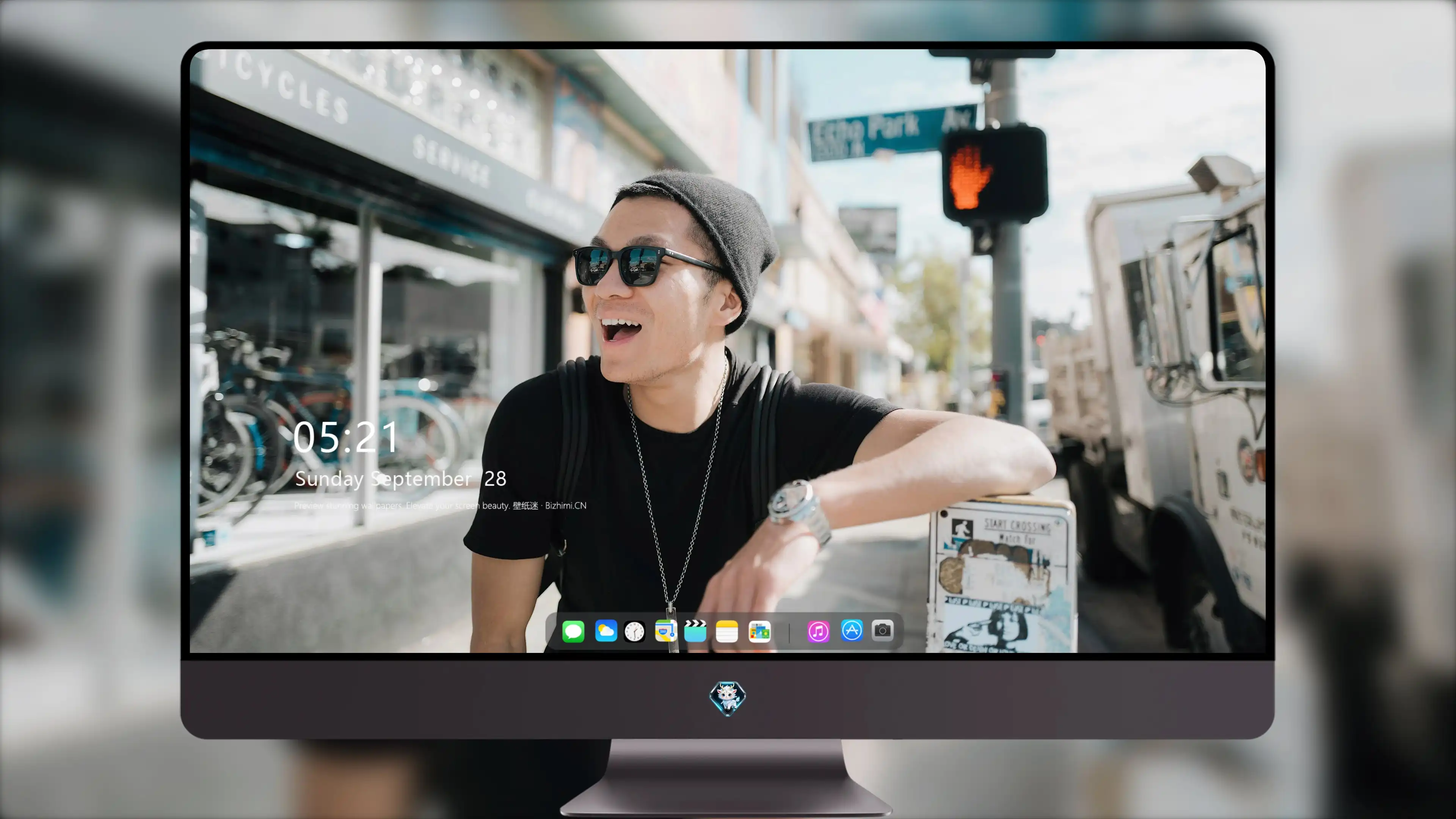Open the App Store icon in dock

[x=852, y=630]
